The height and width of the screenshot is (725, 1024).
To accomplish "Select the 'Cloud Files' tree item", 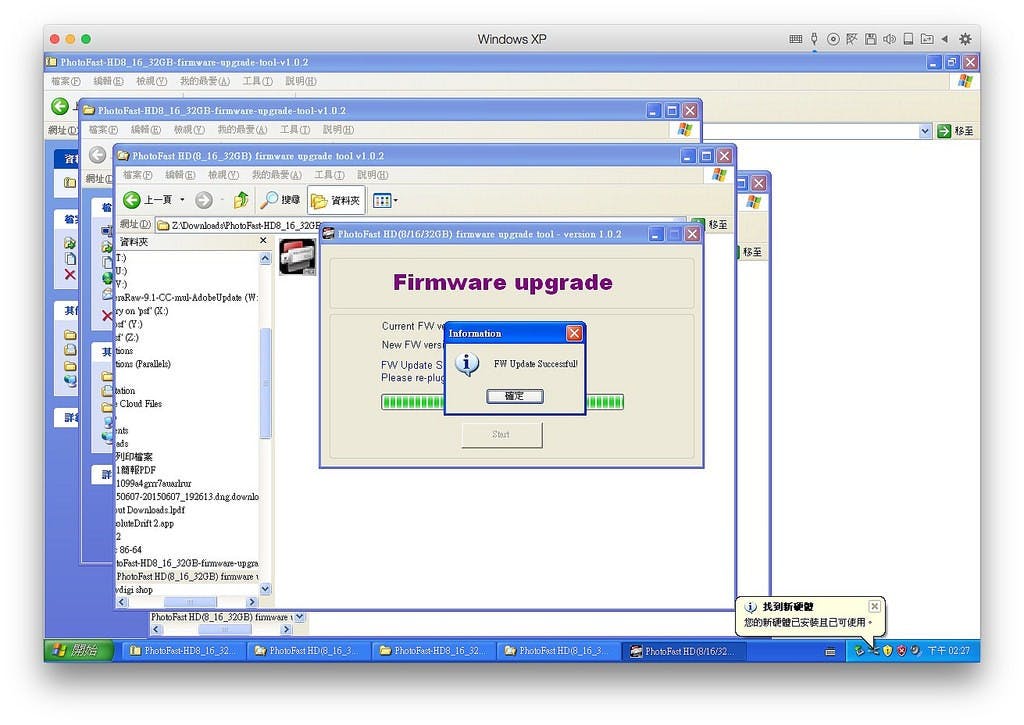I will point(140,404).
